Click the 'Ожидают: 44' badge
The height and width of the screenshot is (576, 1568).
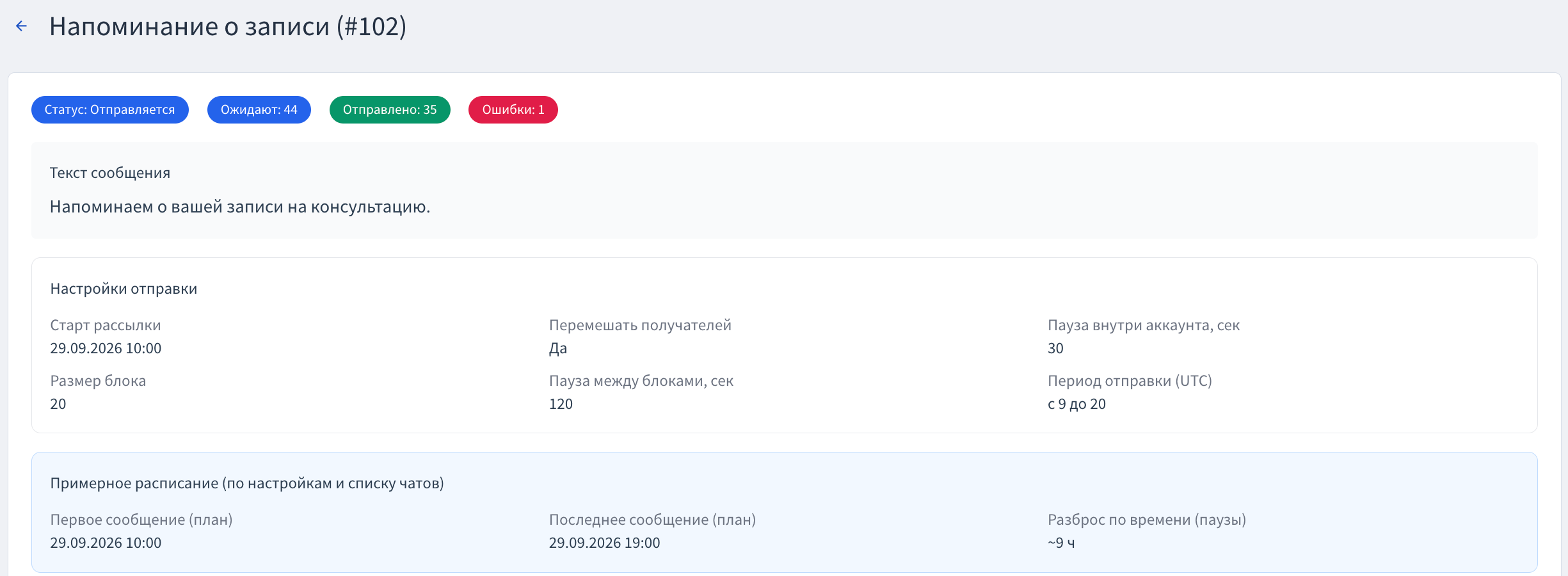click(259, 109)
